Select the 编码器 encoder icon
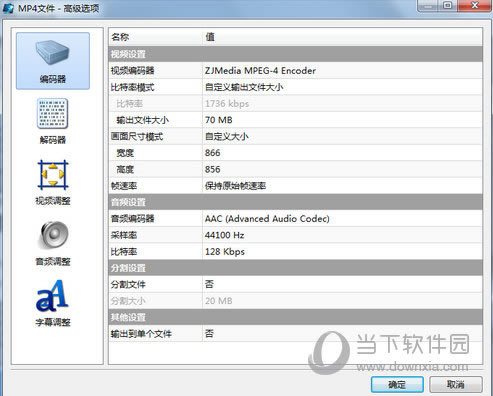Screen dimensions: 493x396 click(x=53, y=61)
